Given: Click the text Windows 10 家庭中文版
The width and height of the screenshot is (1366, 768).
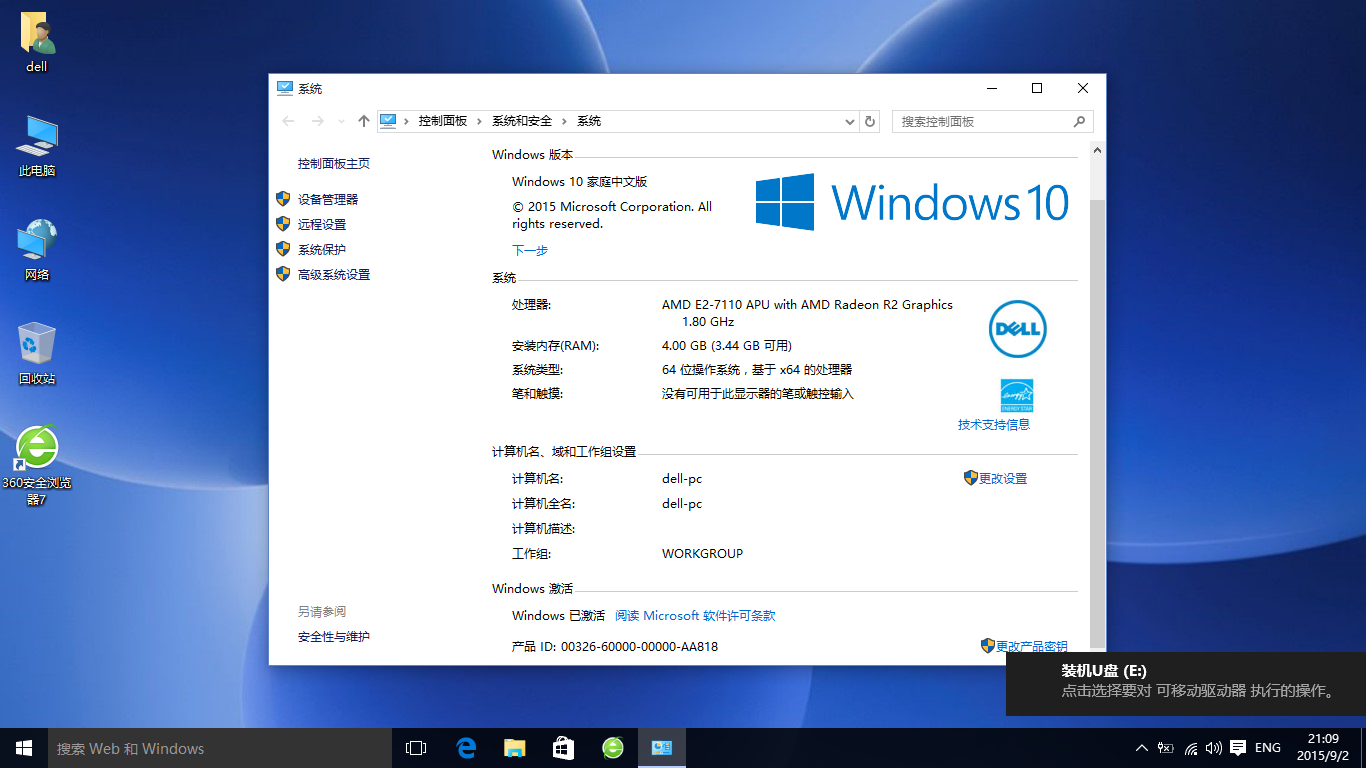Looking at the screenshot, I should 580,182.
